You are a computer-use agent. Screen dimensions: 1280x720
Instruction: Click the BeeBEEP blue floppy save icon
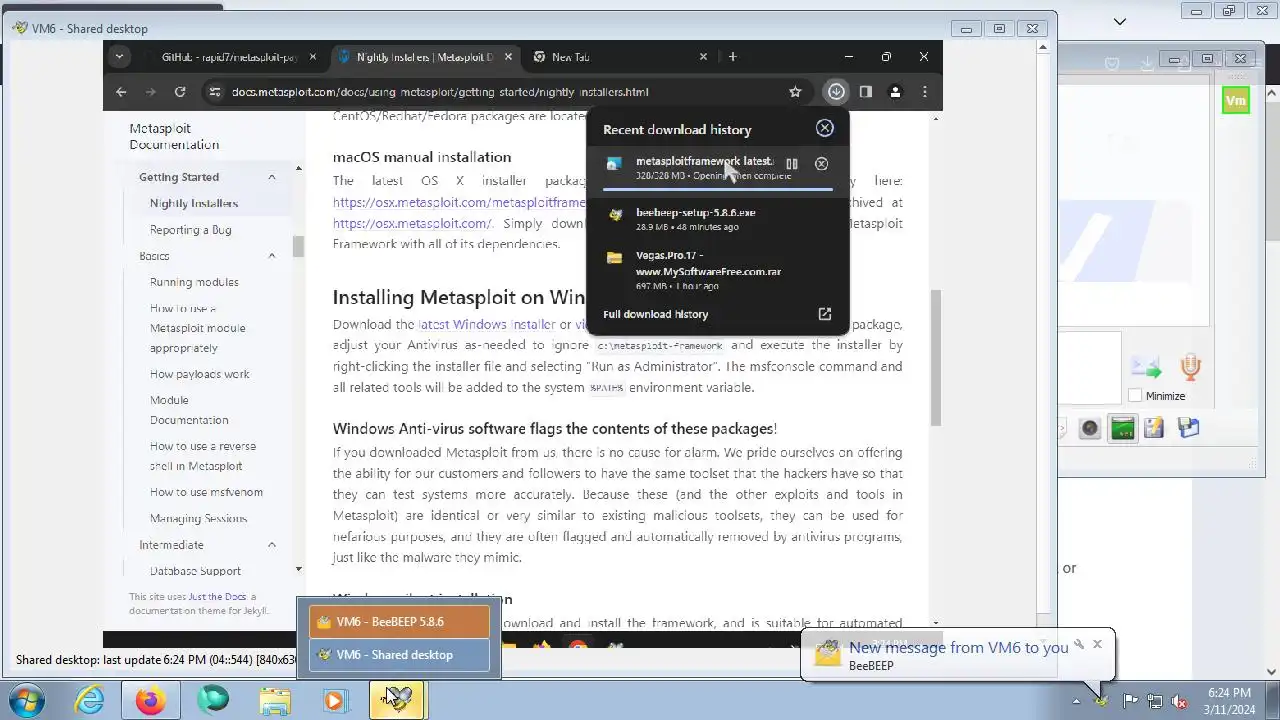point(1188,429)
